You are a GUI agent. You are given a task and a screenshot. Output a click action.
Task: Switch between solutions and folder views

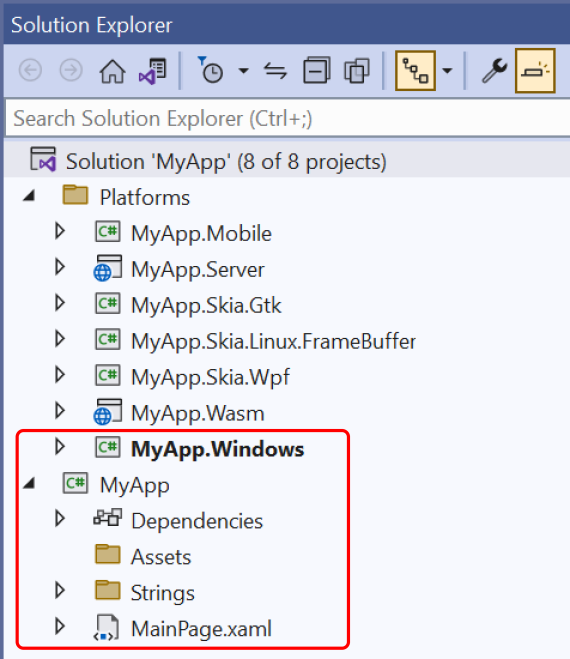153,71
